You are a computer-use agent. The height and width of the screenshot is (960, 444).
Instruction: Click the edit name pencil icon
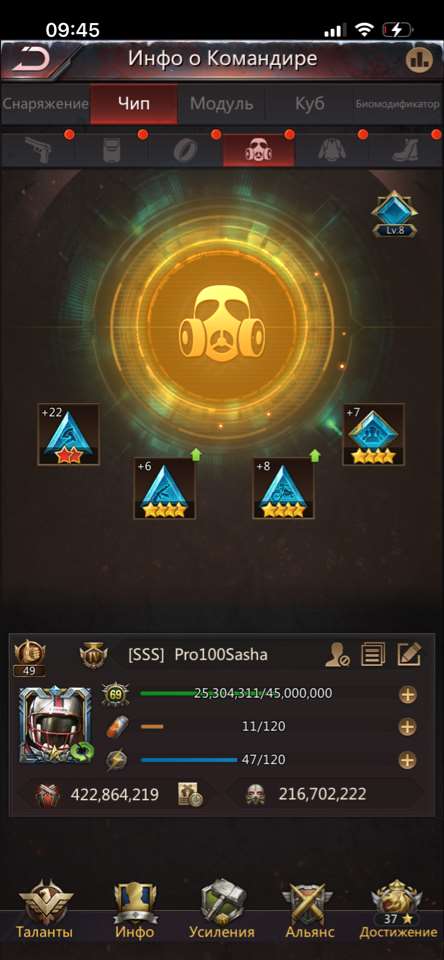point(408,655)
